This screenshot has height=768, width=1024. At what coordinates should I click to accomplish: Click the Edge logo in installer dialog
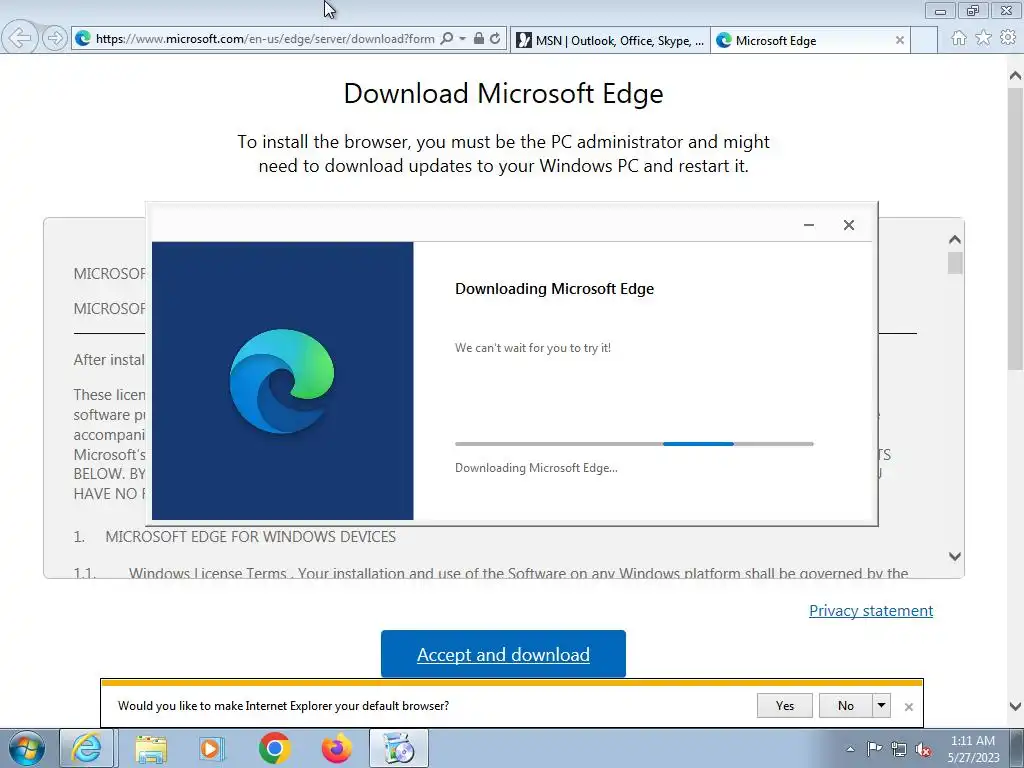pos(282,381)
